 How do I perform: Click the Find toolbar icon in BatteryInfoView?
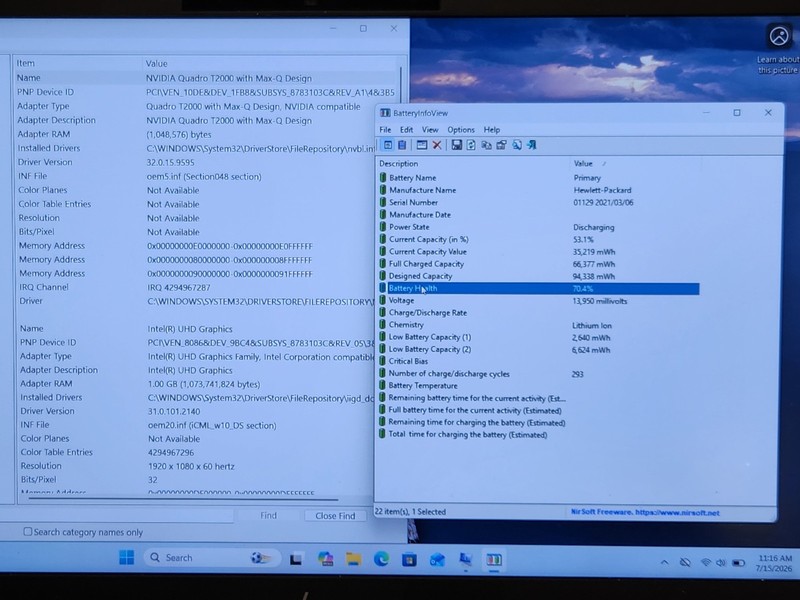tap(517, 145)
